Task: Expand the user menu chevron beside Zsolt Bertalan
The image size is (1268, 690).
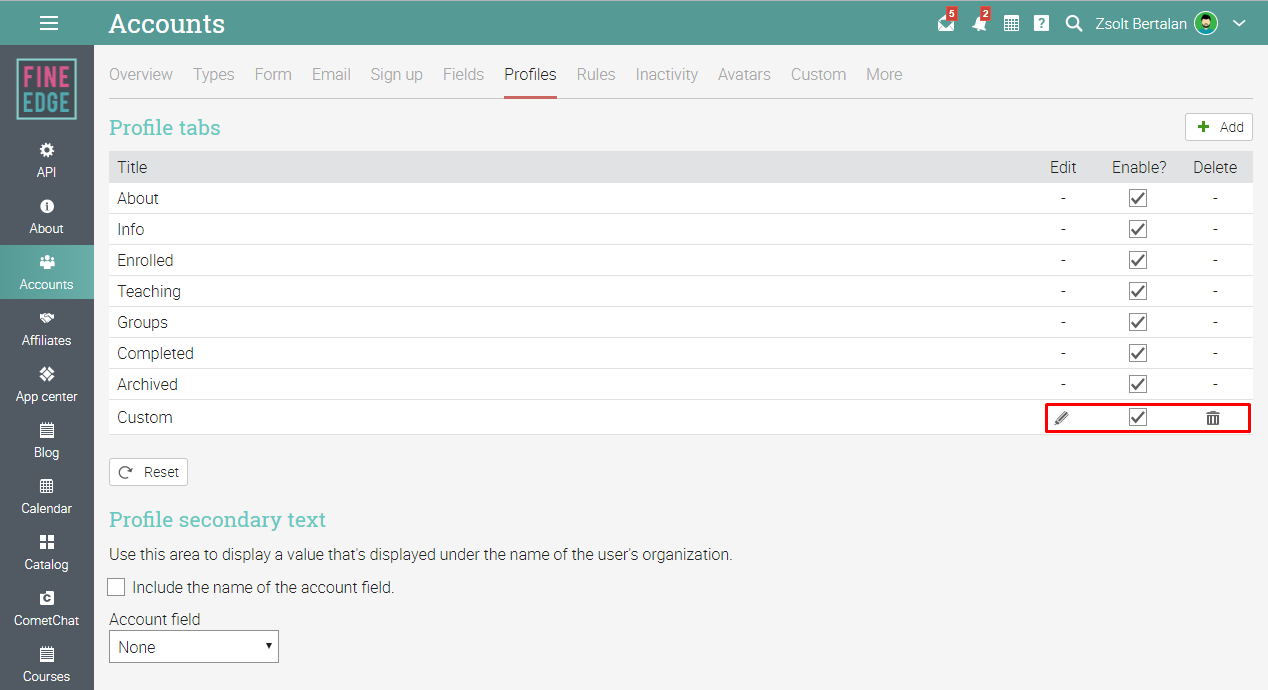Action: (1239, 23)
